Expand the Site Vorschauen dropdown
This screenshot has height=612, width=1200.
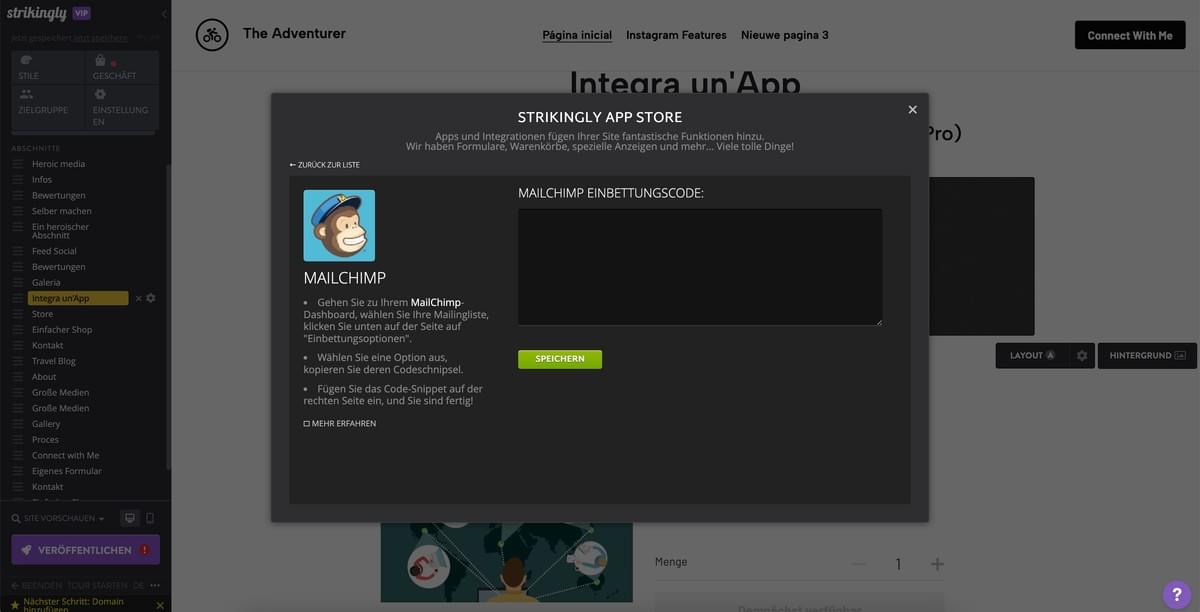pyautogui.click(x=64, y=518)
